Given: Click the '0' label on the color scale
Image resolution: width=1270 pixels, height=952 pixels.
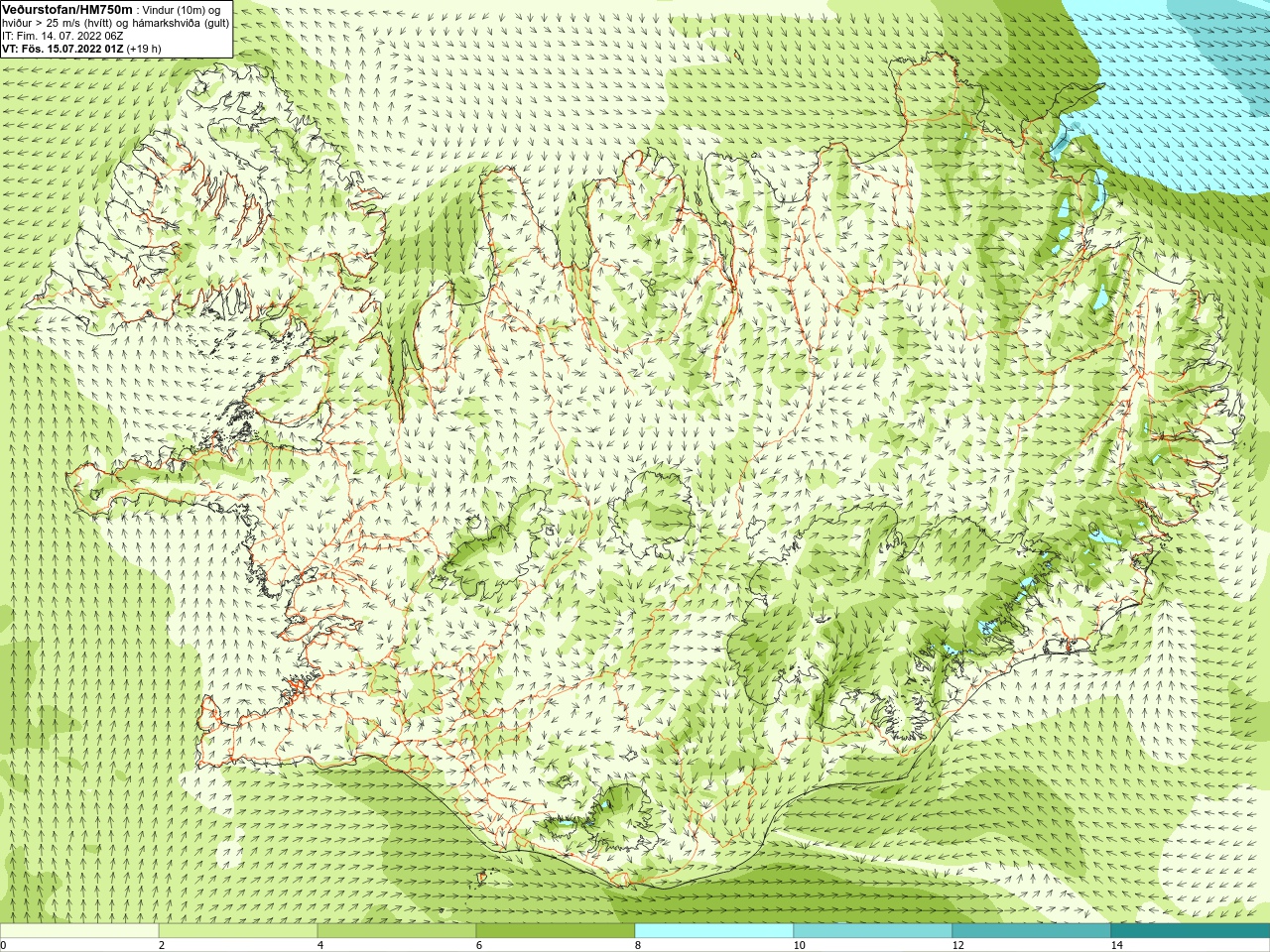Looking at the screenshot, I should 4,945.
